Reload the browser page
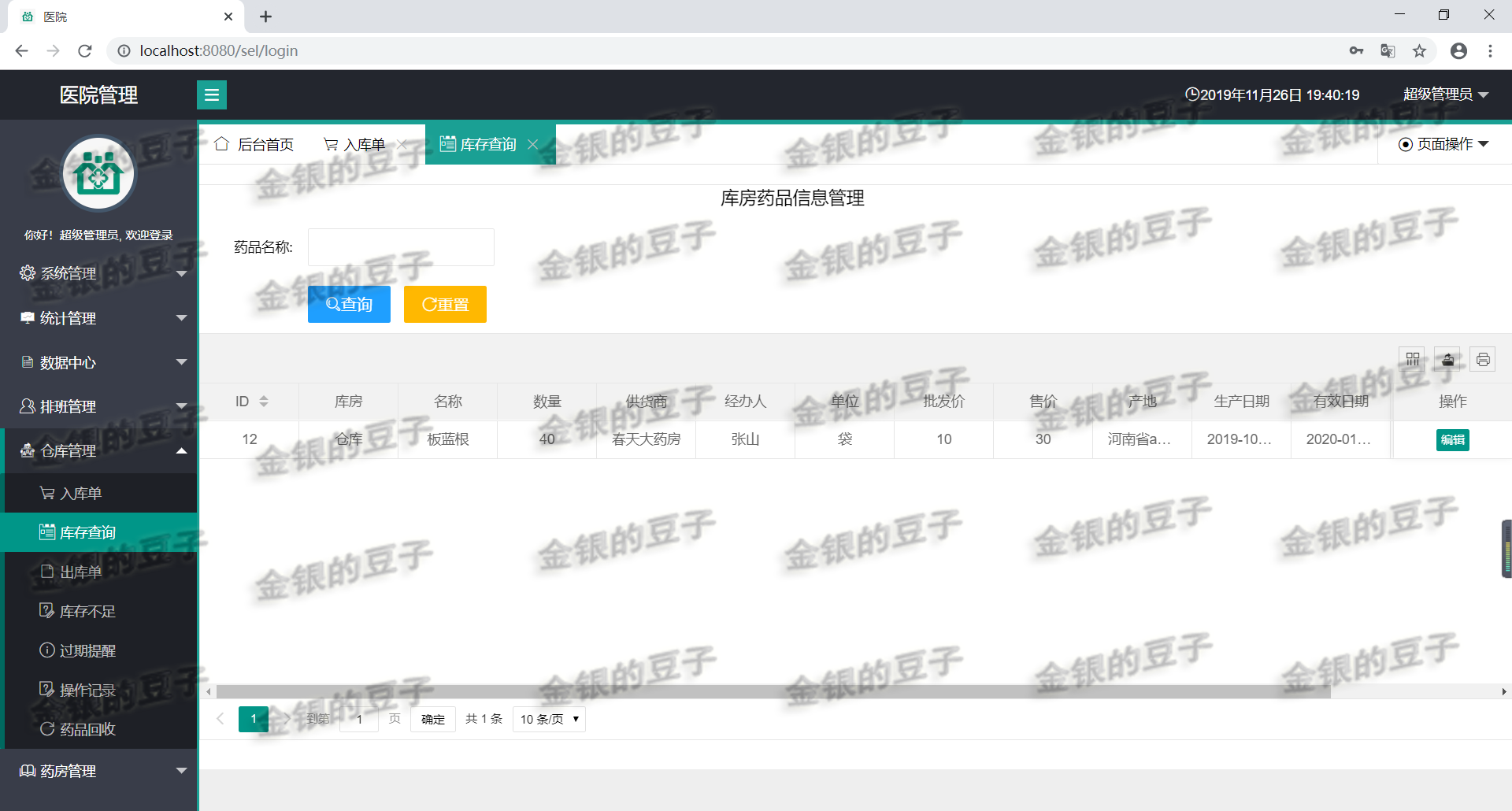The height and width of the screenshot is (811, 1512). click(x=85, y=50)
